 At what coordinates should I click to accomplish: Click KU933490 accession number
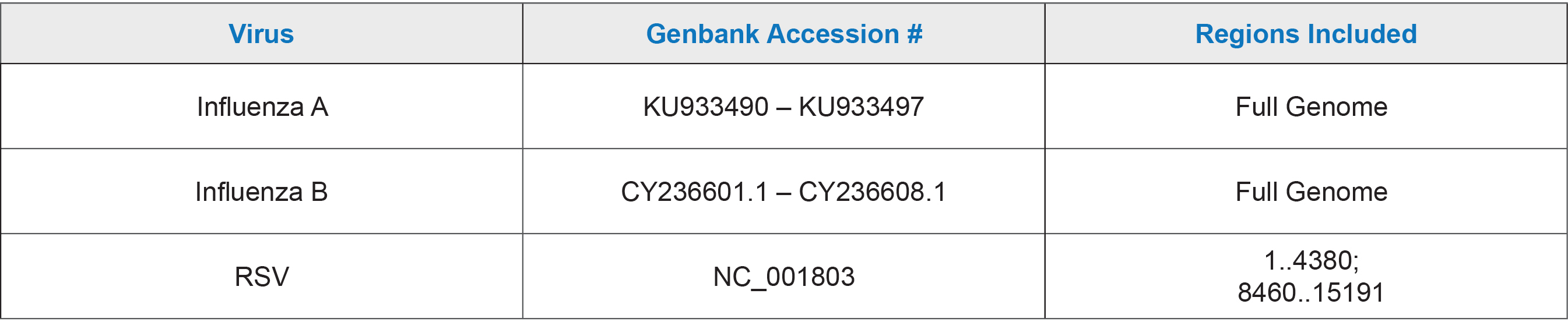pyautogui.click(x=706, y=107)
